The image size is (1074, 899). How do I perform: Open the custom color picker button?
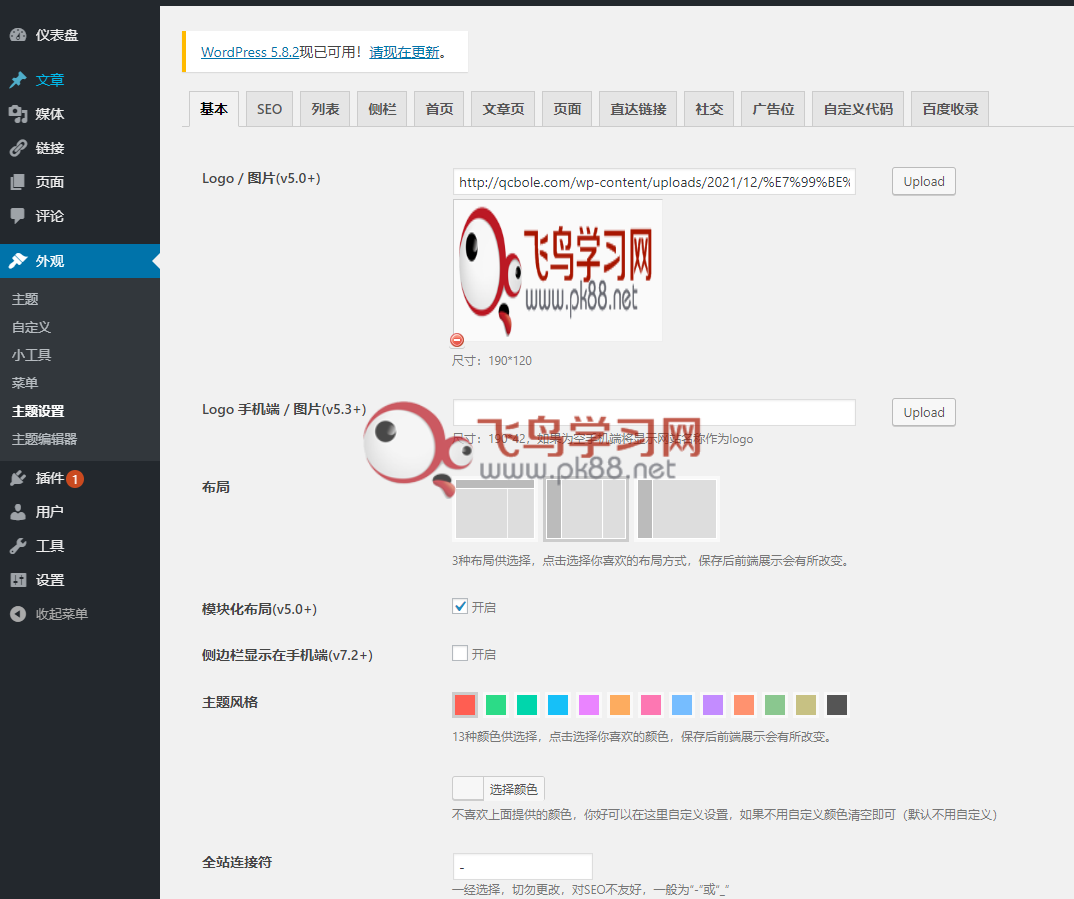coord(498,789)
